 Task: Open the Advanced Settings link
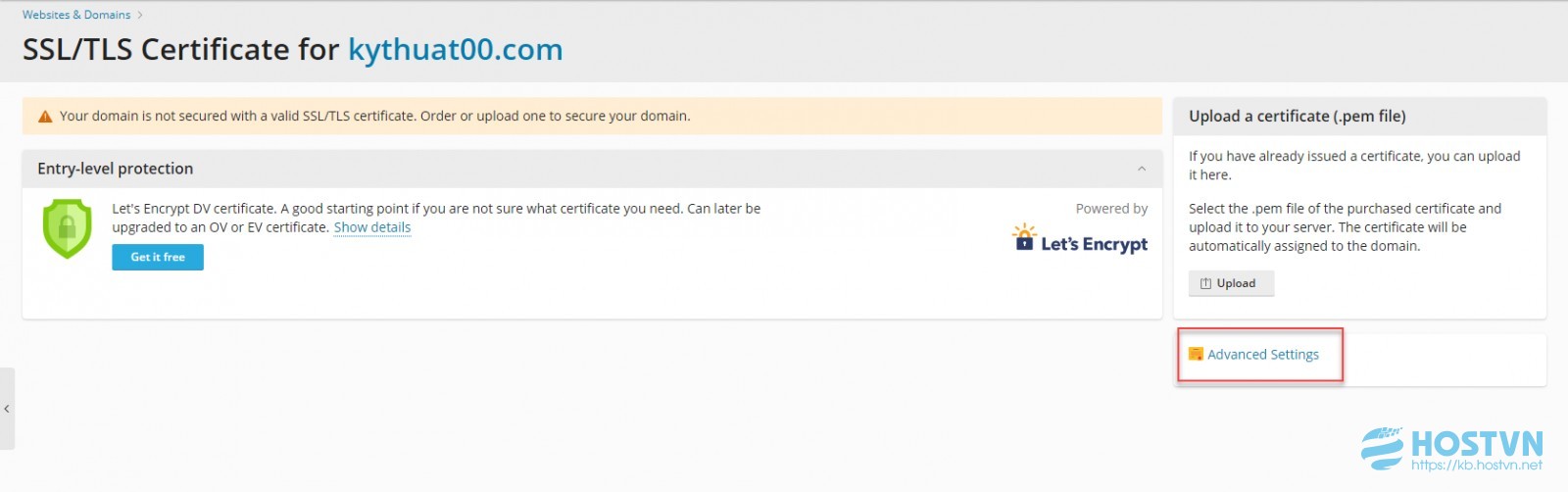point(1263,355)
